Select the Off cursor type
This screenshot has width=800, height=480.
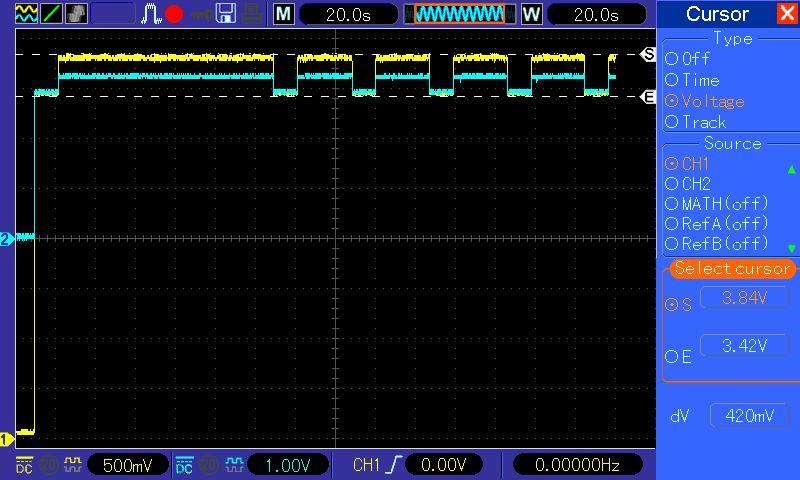[688, 59]
